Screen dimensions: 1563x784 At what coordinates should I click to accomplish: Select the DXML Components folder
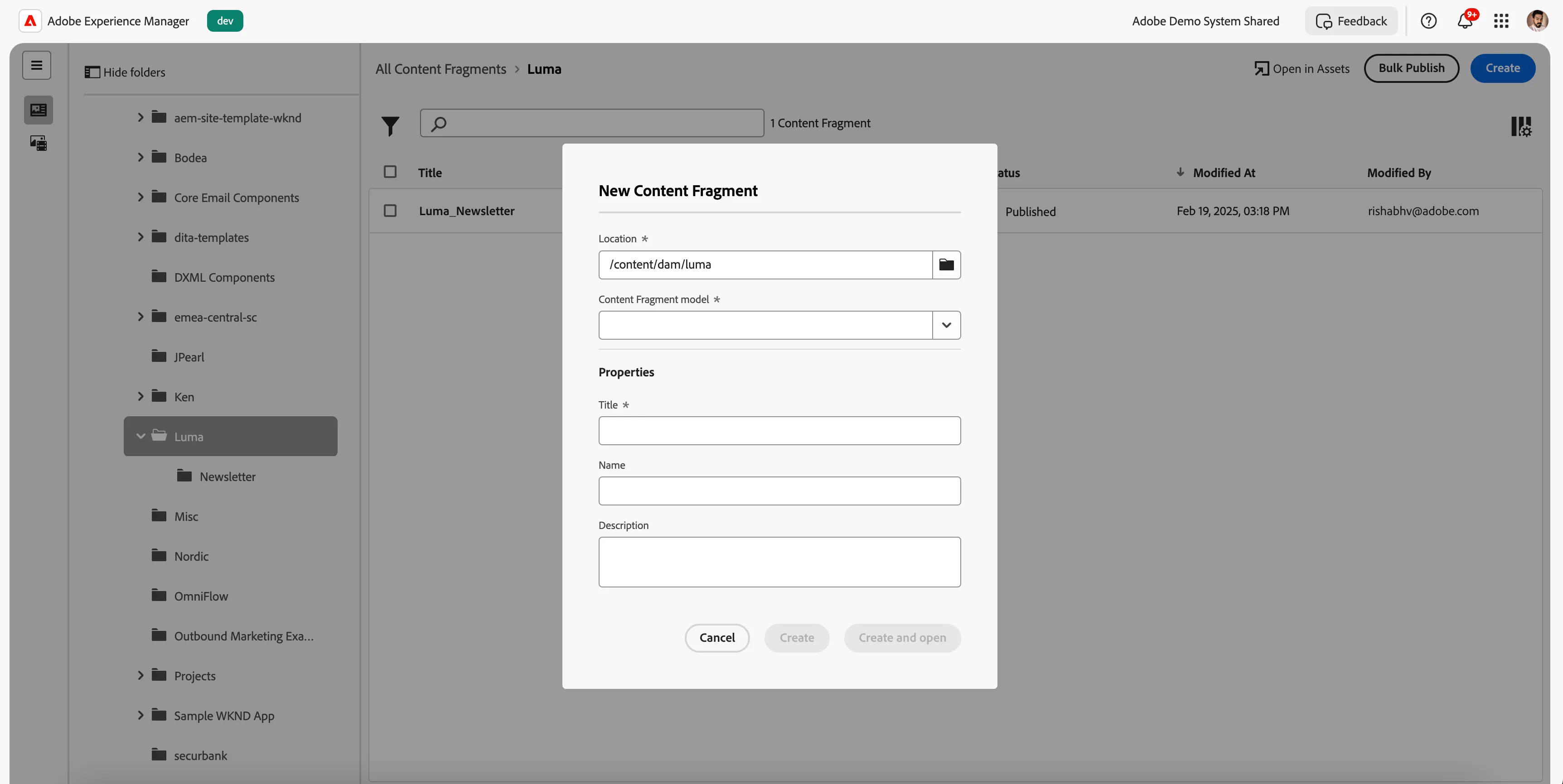[224, 277]
